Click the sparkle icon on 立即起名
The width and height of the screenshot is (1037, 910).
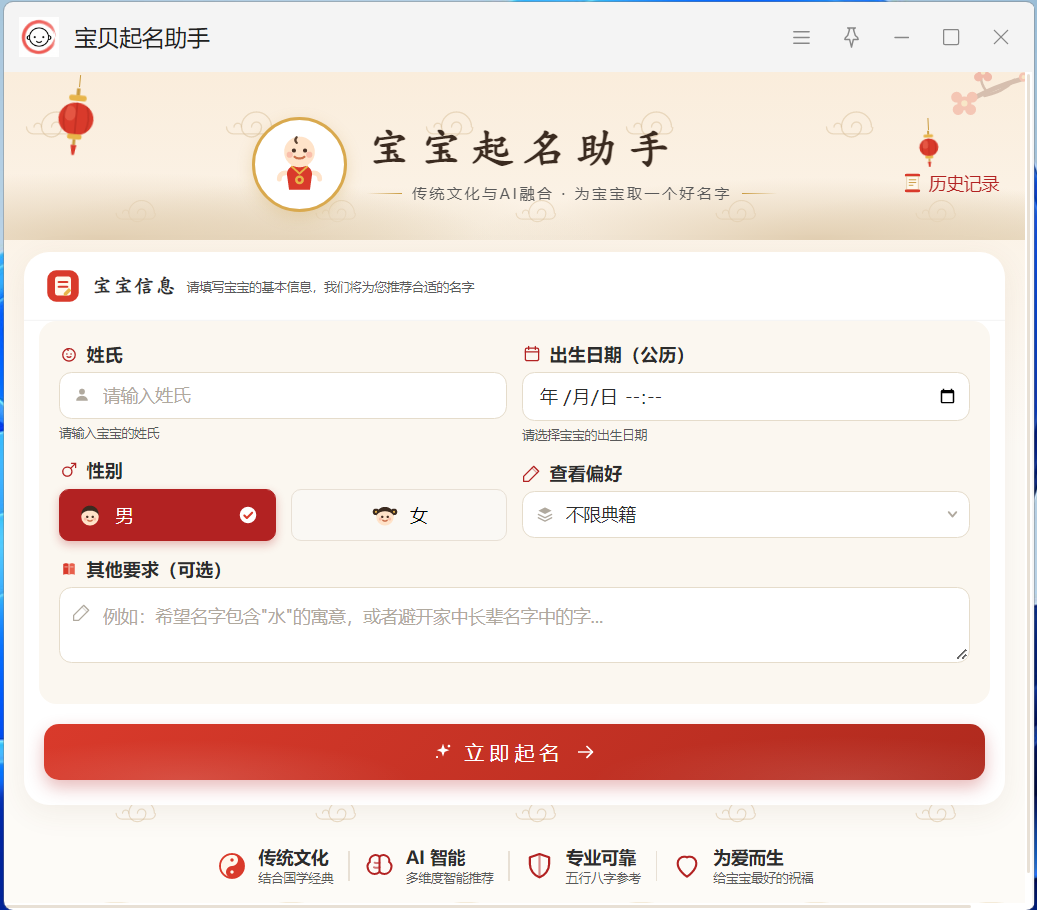[x=442, y=751]
